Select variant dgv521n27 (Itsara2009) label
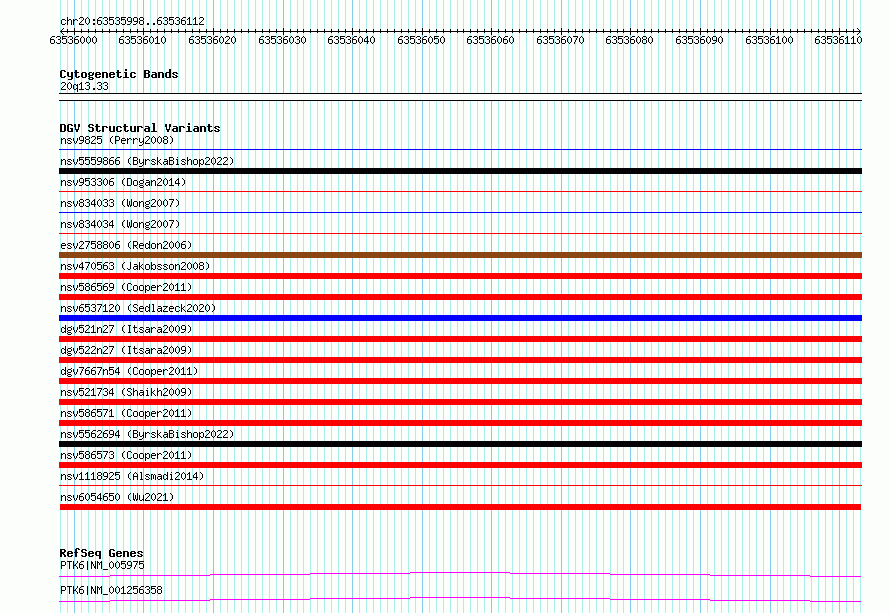Viewport: 890px width, 613px height. click(x=126, y=329)
